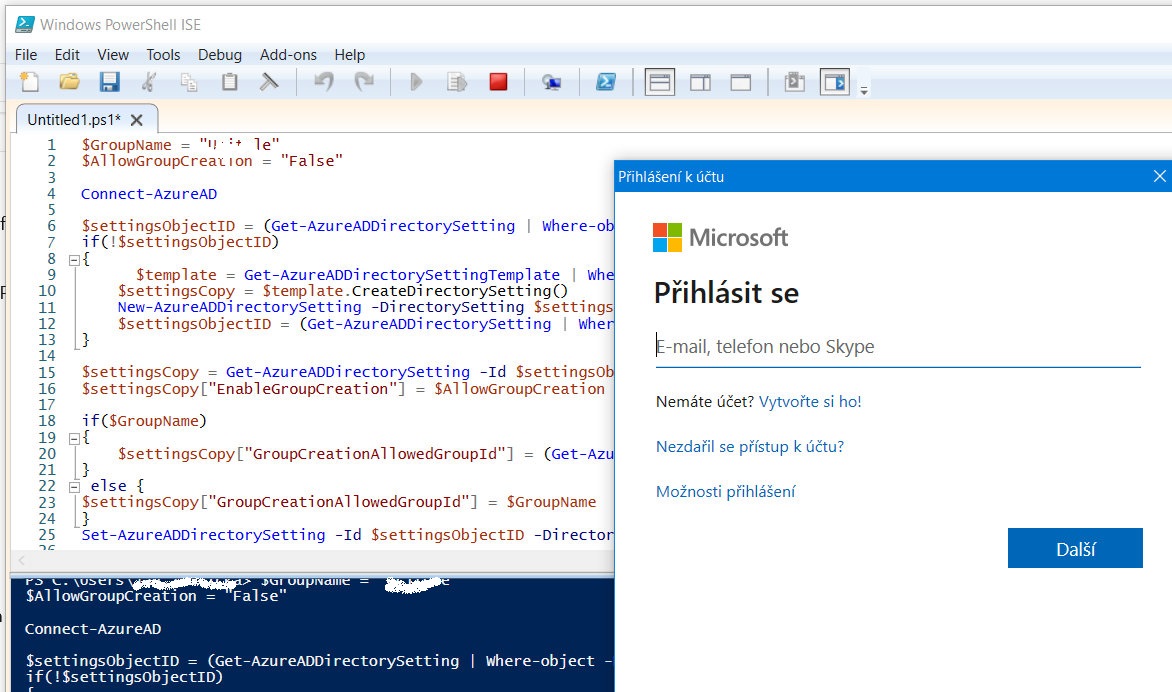This screenshot has height=692, width=1172.
Task: Close the Untitled1.ps1 tab with X
Action: click(136, 120)
